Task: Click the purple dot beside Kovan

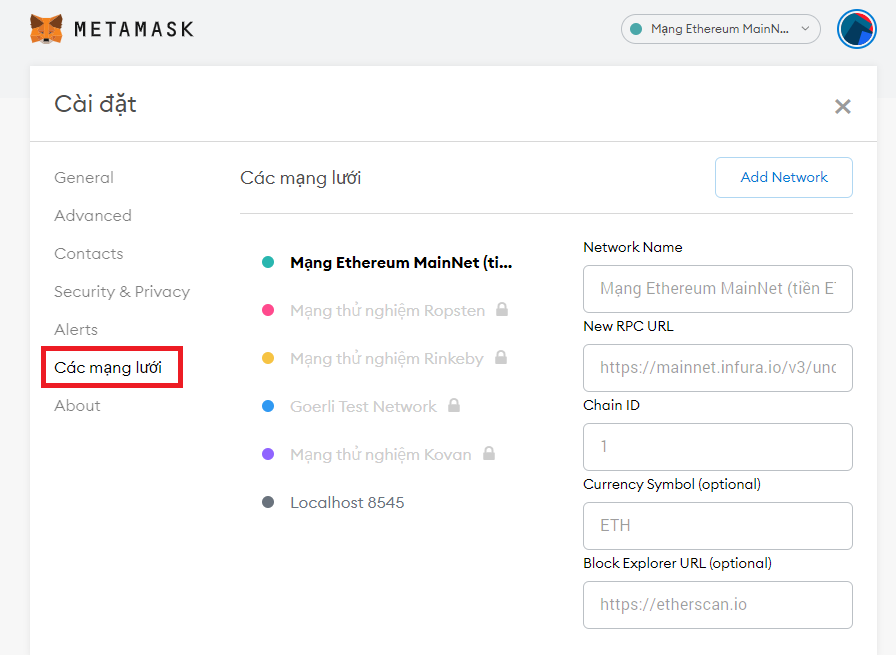Action: pos(268,454)
